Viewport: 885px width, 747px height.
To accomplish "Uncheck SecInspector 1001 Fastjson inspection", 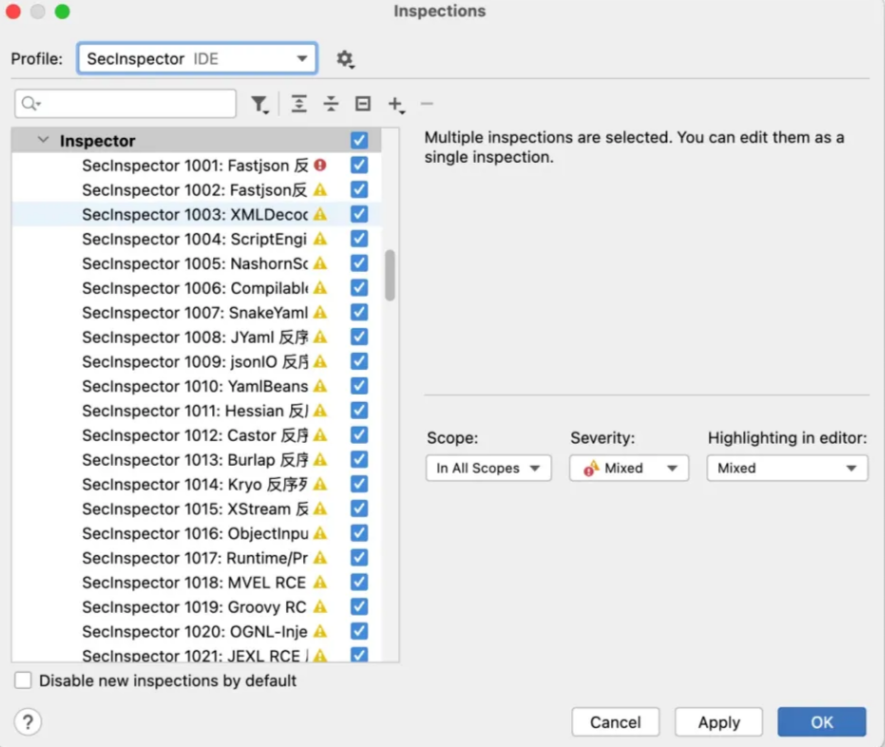I will coord(359,165).
